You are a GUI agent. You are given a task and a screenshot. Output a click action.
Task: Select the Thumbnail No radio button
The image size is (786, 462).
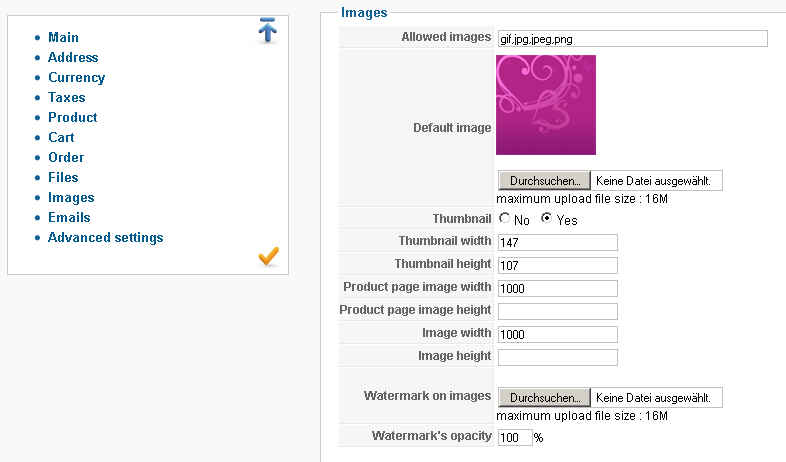pyautogui.click(x=505, y=218)
